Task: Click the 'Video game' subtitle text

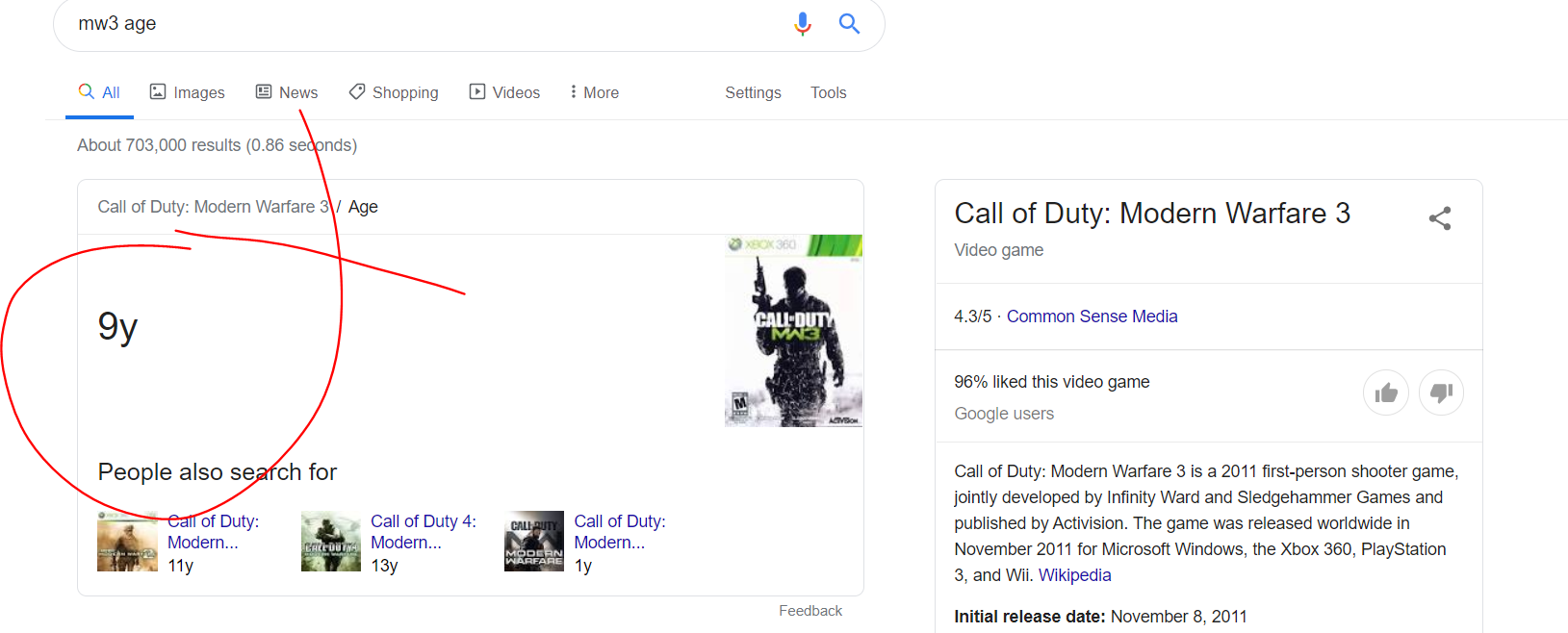Action: pyautogui.click(x=998, y=250)
